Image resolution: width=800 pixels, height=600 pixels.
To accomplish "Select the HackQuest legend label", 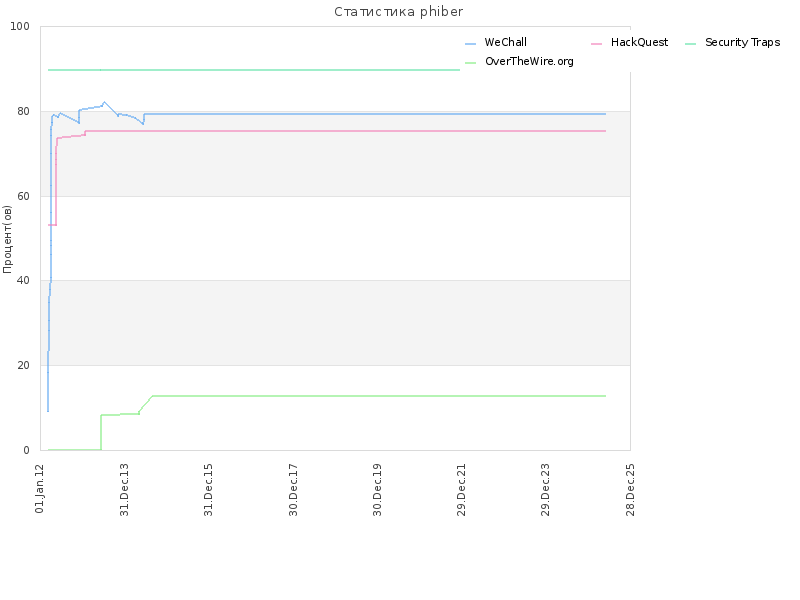I will (639, 42).
